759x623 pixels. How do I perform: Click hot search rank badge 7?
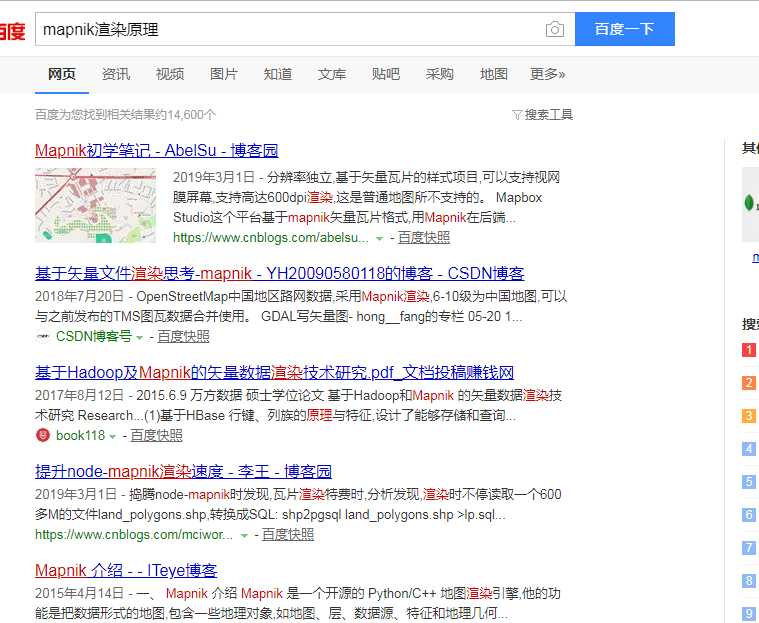click(x=749, y=547)
